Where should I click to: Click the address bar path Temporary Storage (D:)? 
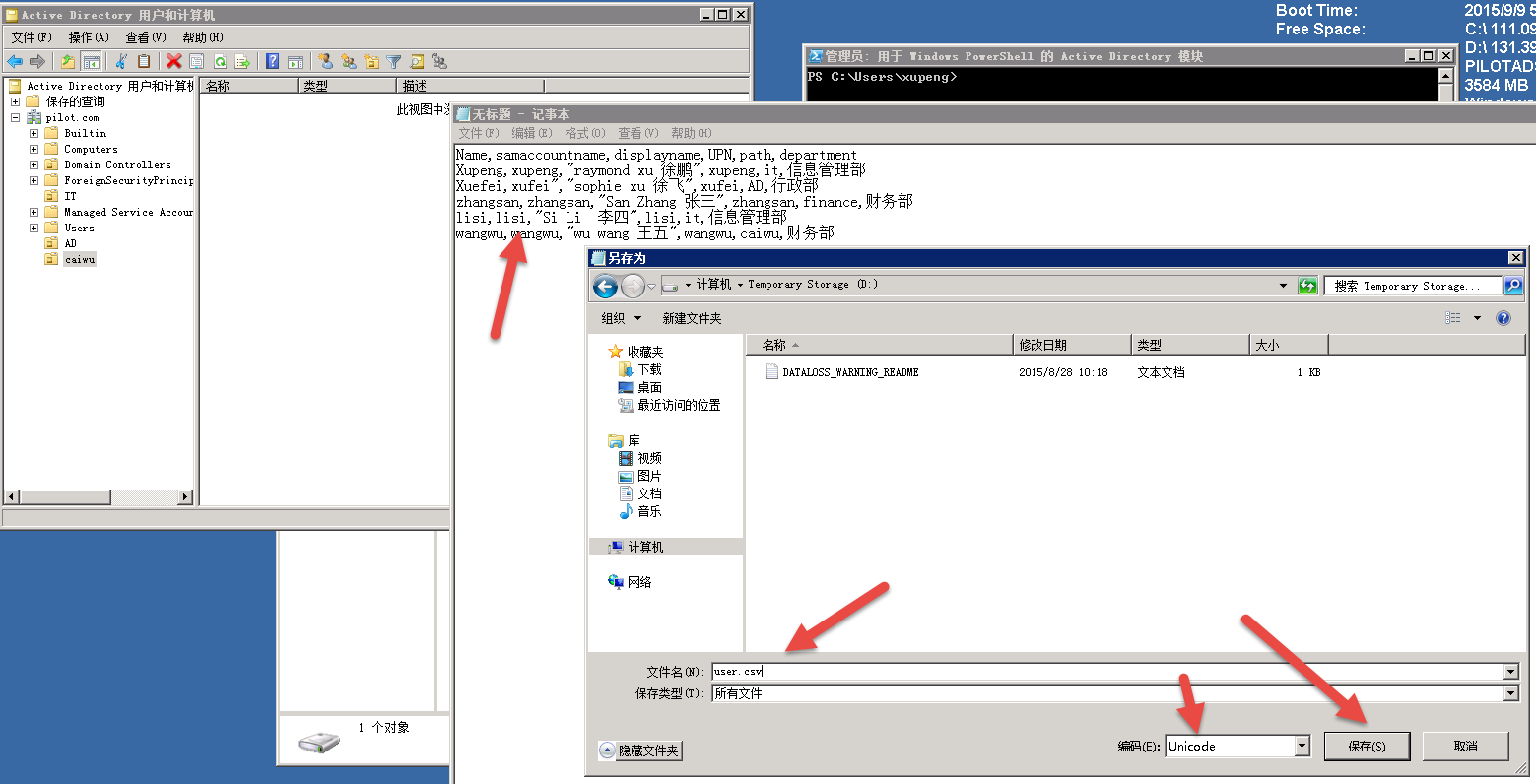tap(813, 285)
